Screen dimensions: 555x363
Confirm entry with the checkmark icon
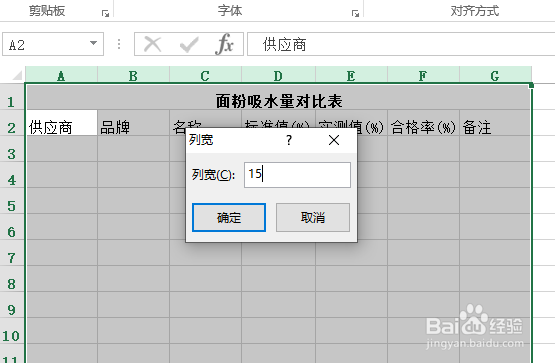point(189,45)
